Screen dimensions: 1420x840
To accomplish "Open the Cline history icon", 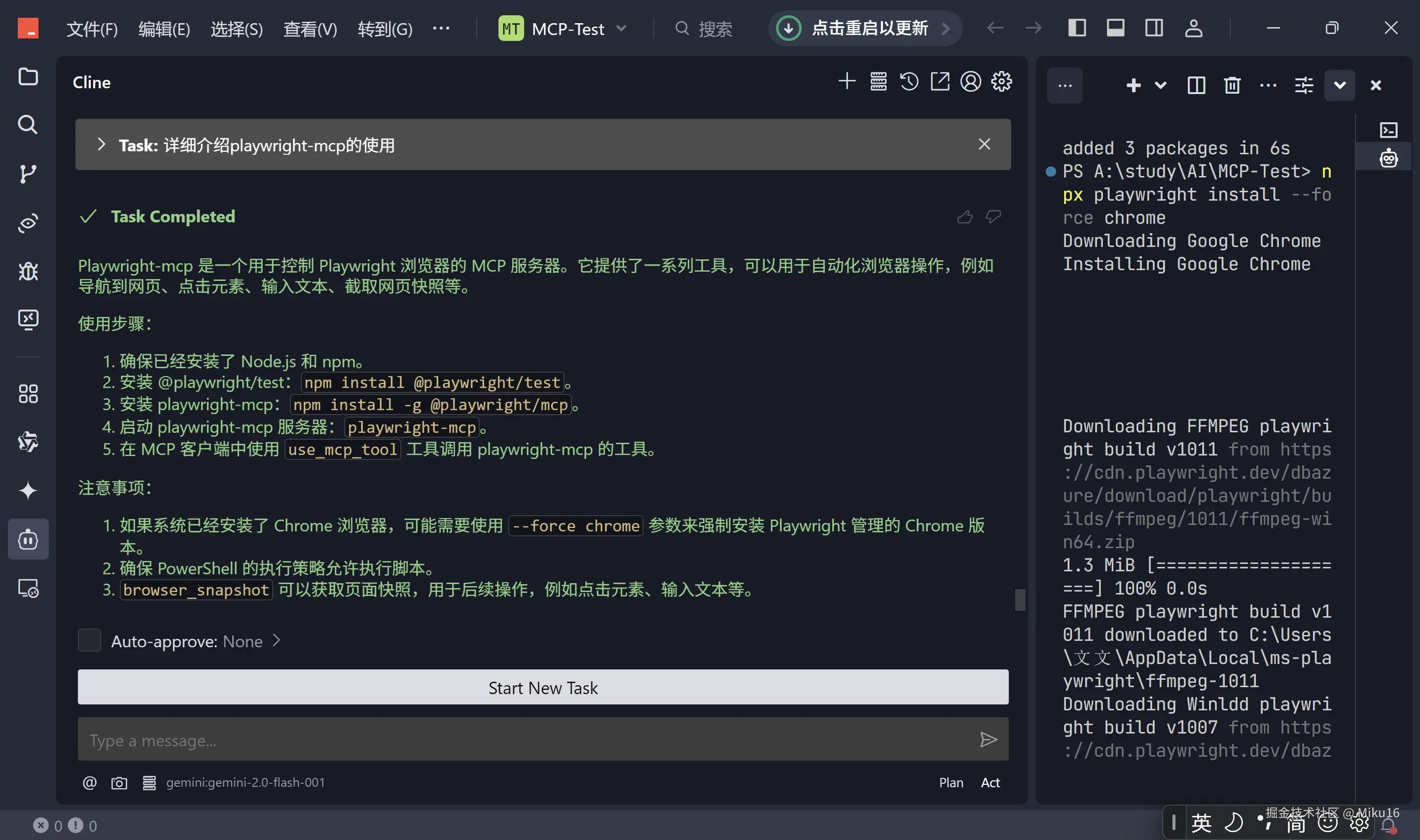I will [x=909, y=82].
